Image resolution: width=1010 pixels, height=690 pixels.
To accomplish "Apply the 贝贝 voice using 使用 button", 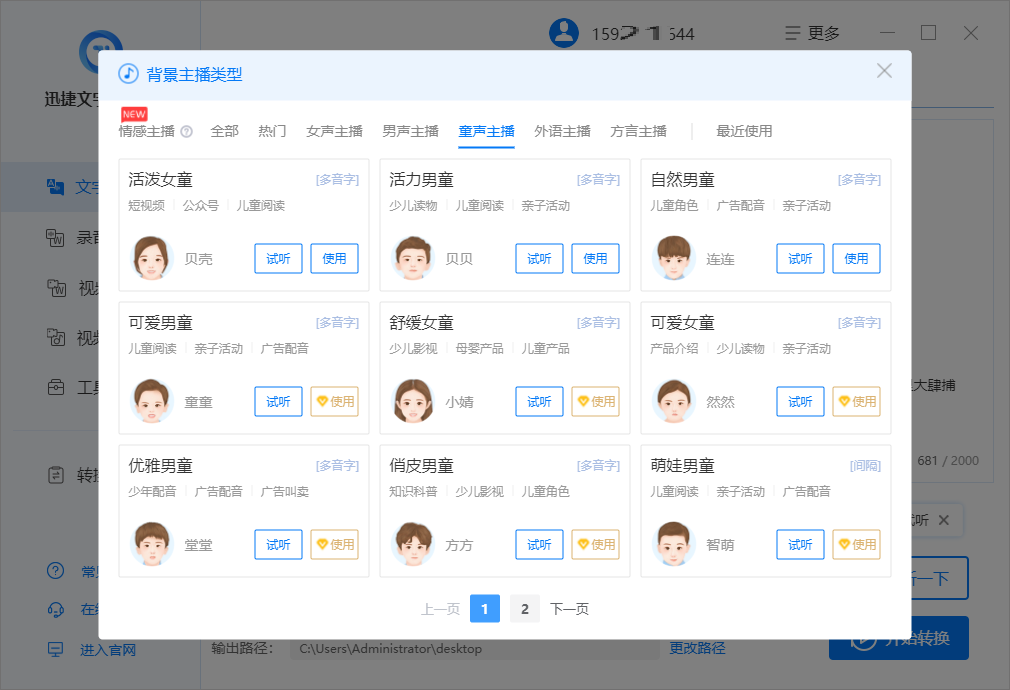I will pos(595,258).
